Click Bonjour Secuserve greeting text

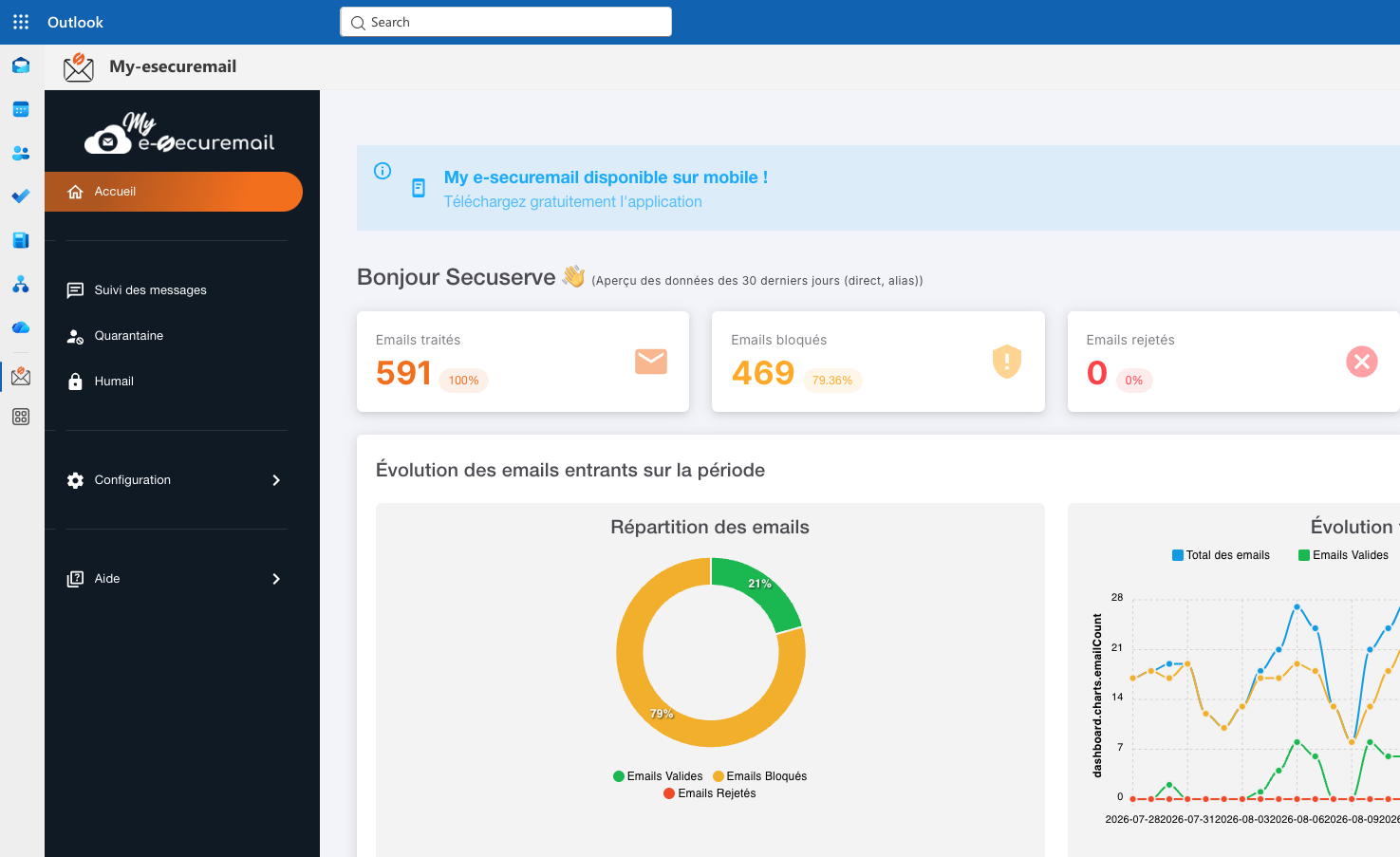coord(457,277)
